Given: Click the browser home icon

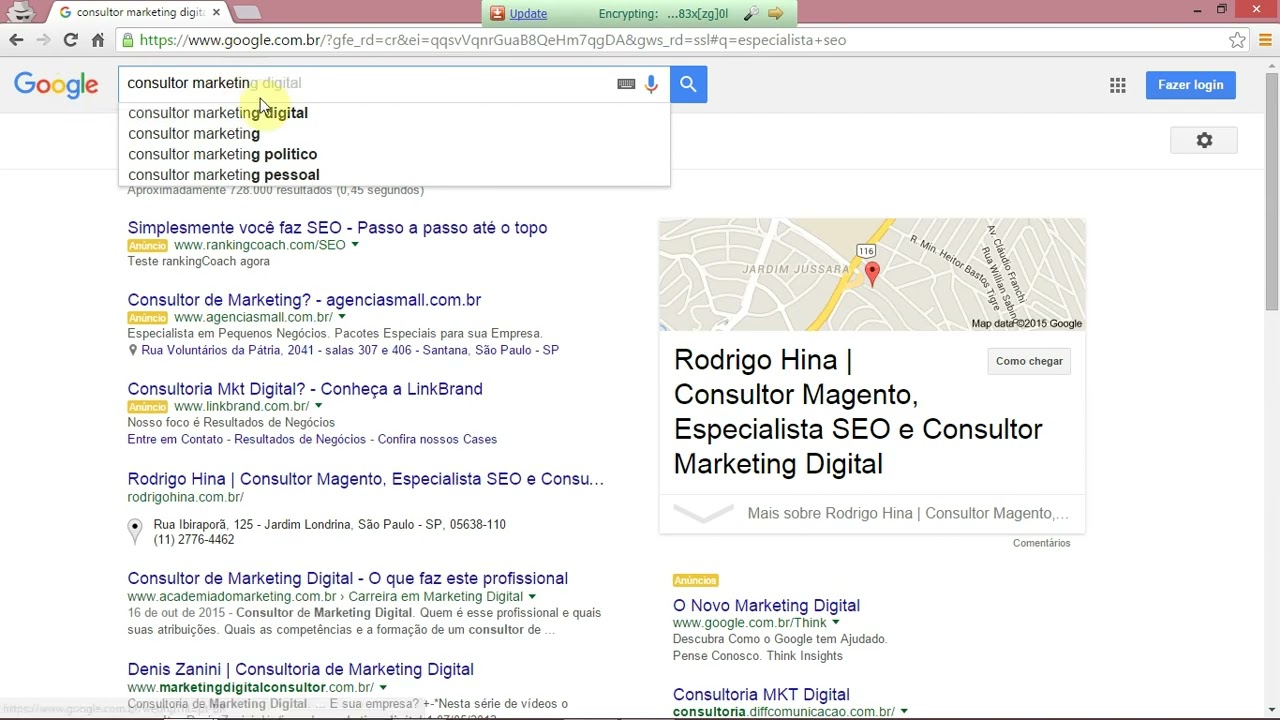Looking at the screenshot, I should click(98, 40).
